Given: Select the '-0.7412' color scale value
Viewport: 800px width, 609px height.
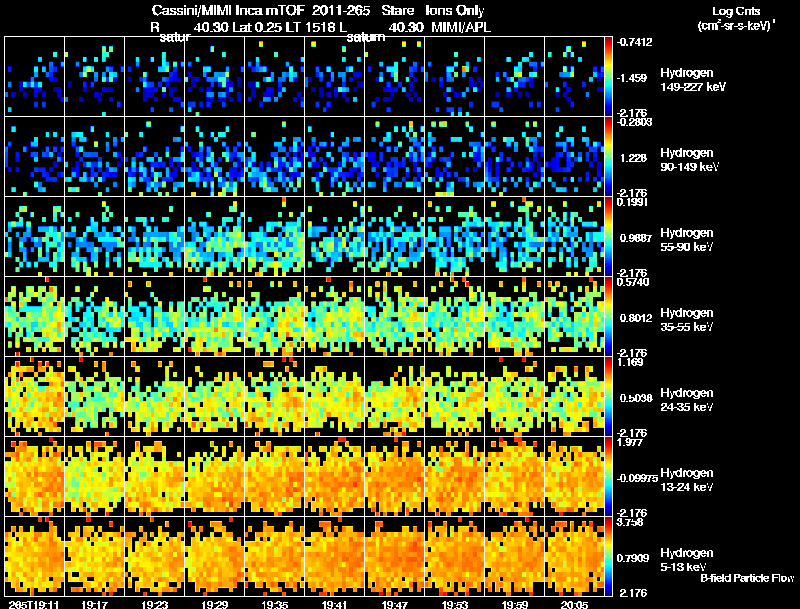Looking at the screenshot, I should (634, 42).
